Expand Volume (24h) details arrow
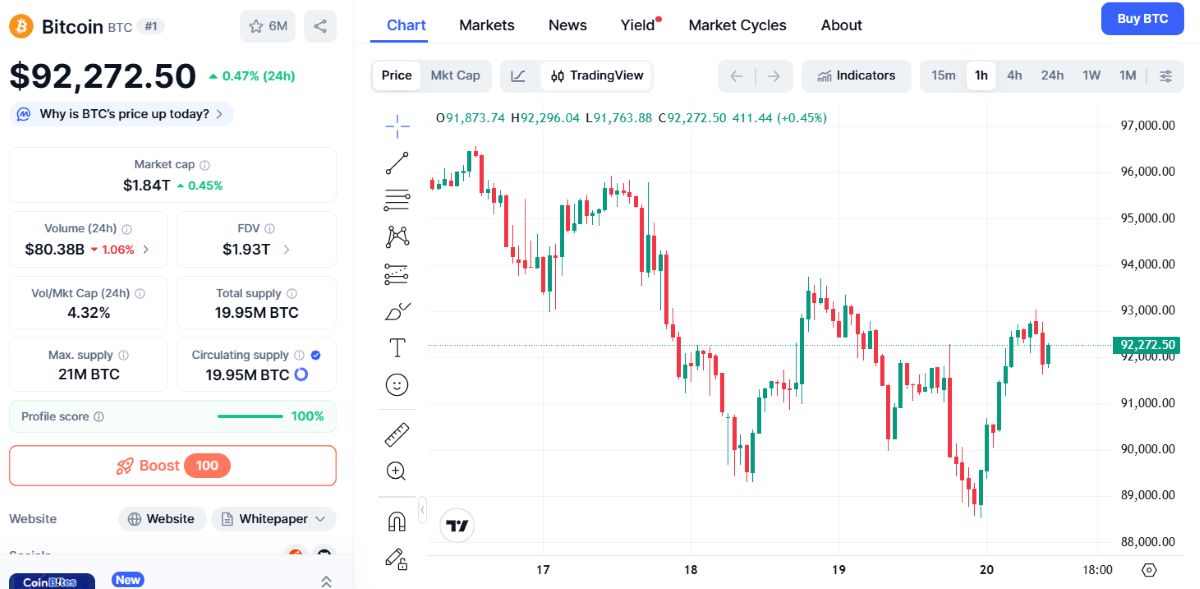1200x589 pixels. [146, 249]
